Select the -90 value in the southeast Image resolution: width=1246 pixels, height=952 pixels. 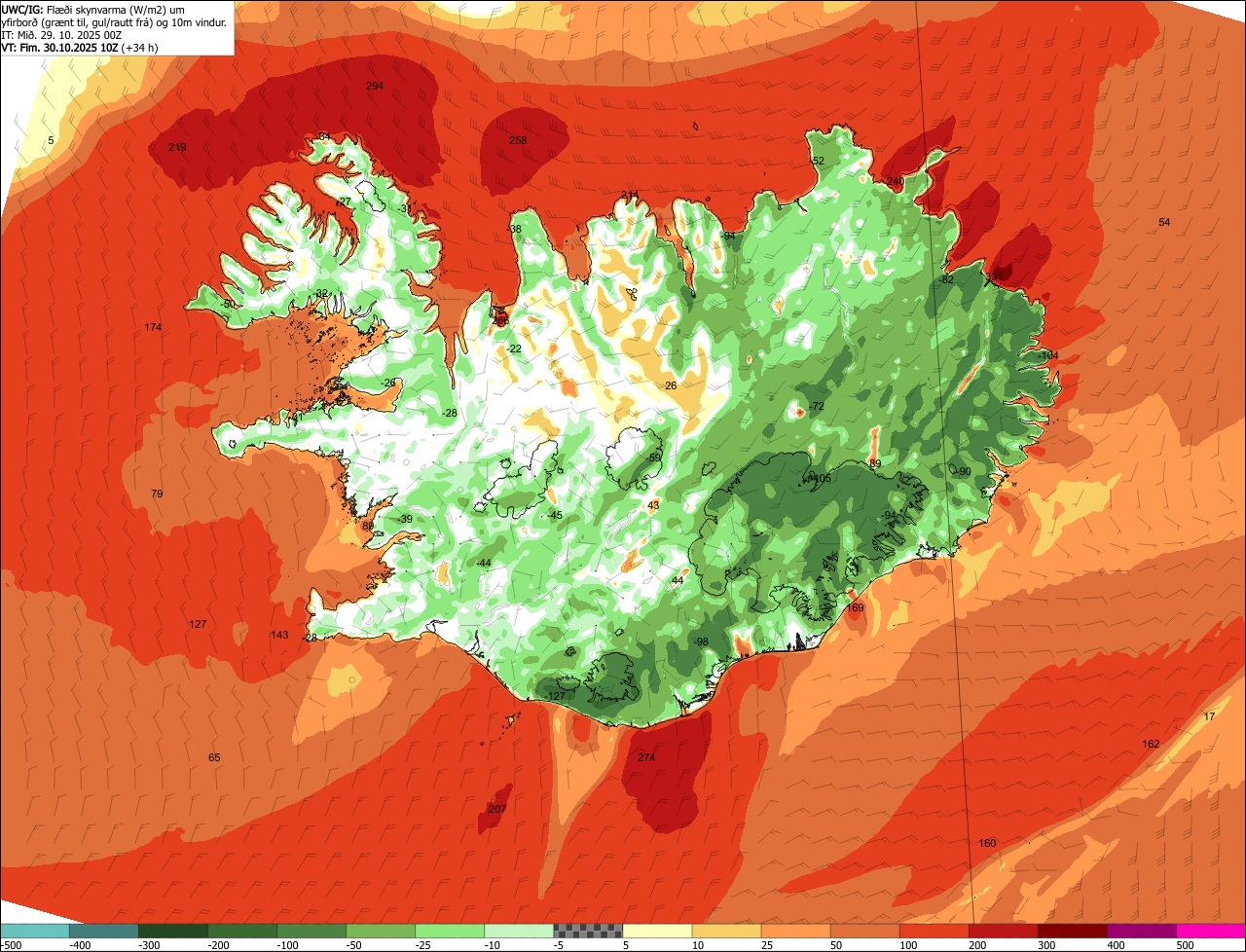(963, 471)
